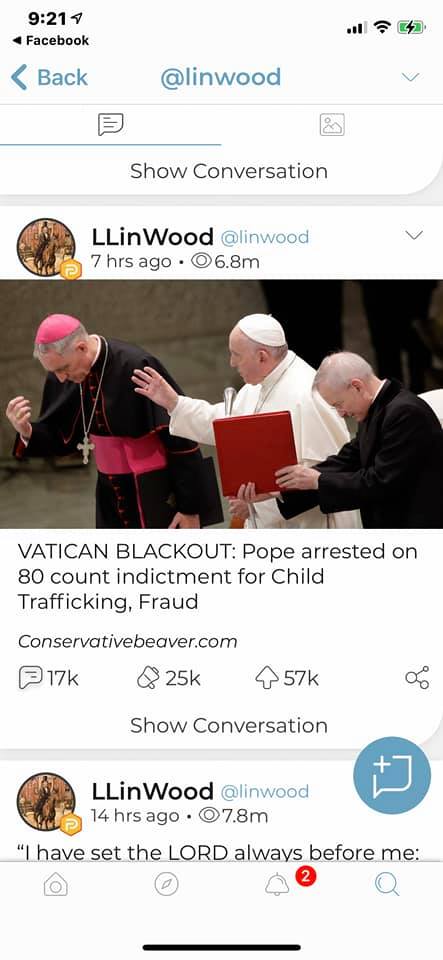Open comments on the 17k comment post
This screenshot has height=960, width=443.
(x=48, y=678)
